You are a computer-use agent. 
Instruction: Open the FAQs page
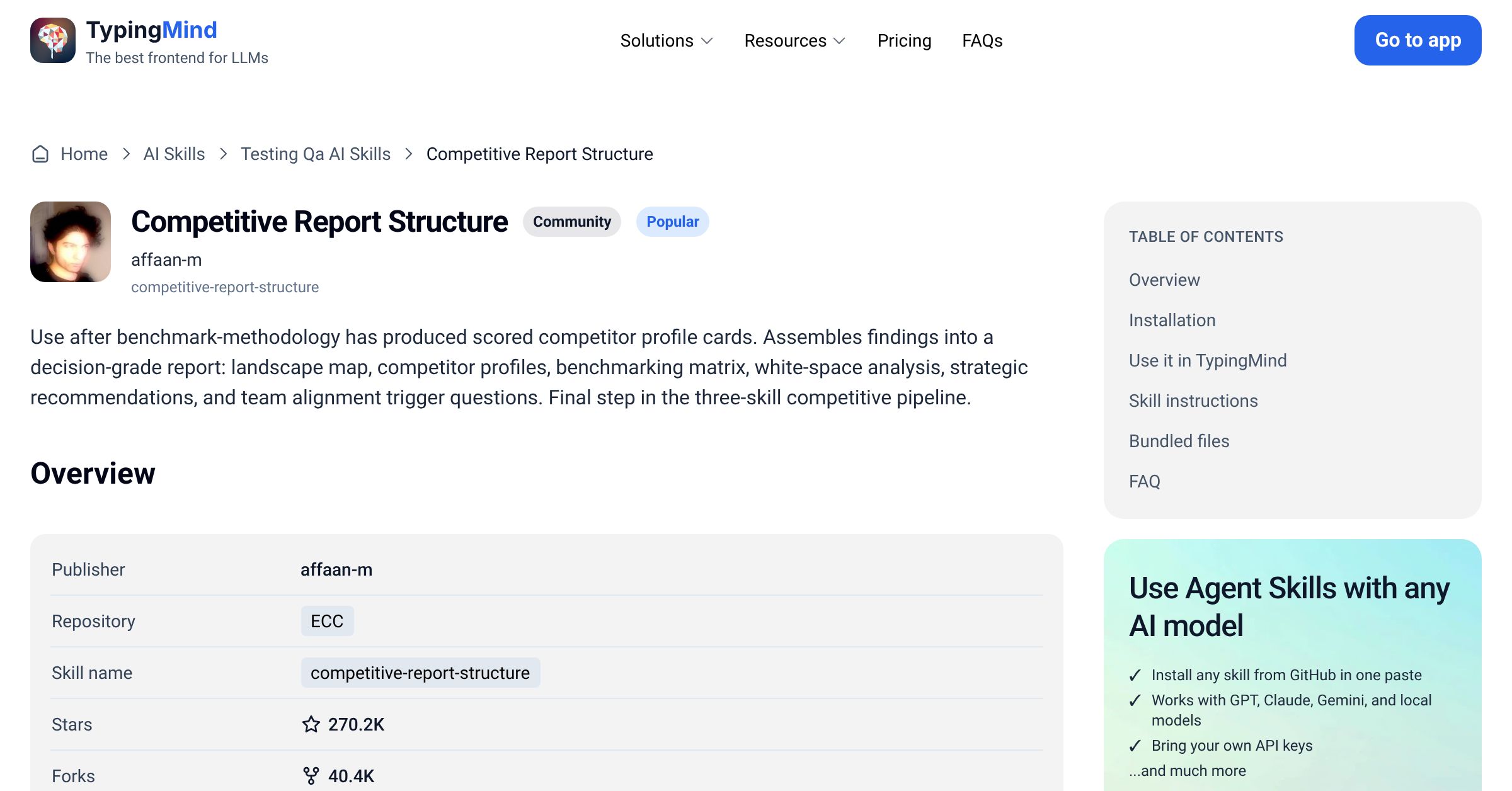982,41
